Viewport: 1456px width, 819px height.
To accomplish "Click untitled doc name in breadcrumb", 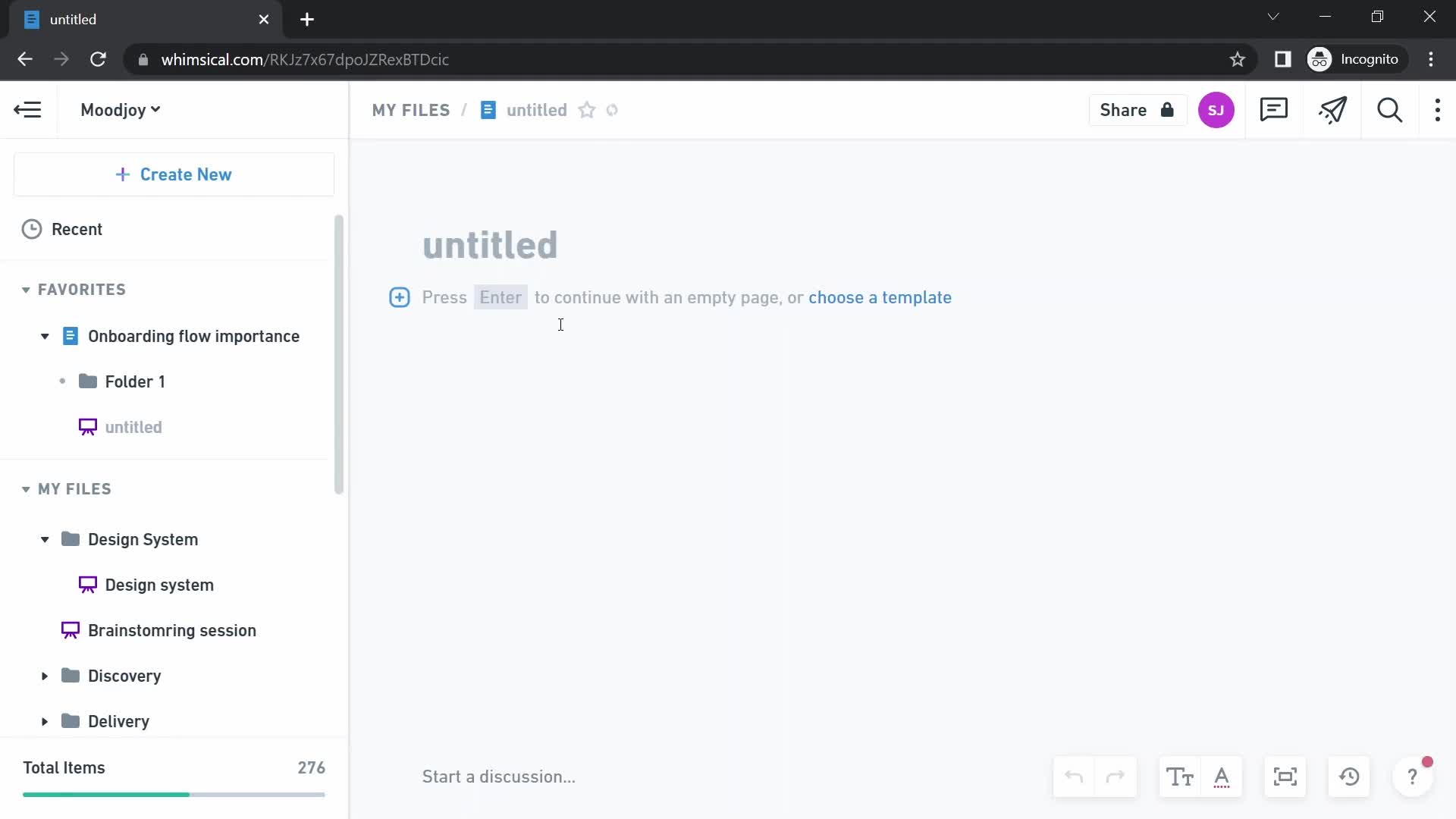I will click(536, 110).
